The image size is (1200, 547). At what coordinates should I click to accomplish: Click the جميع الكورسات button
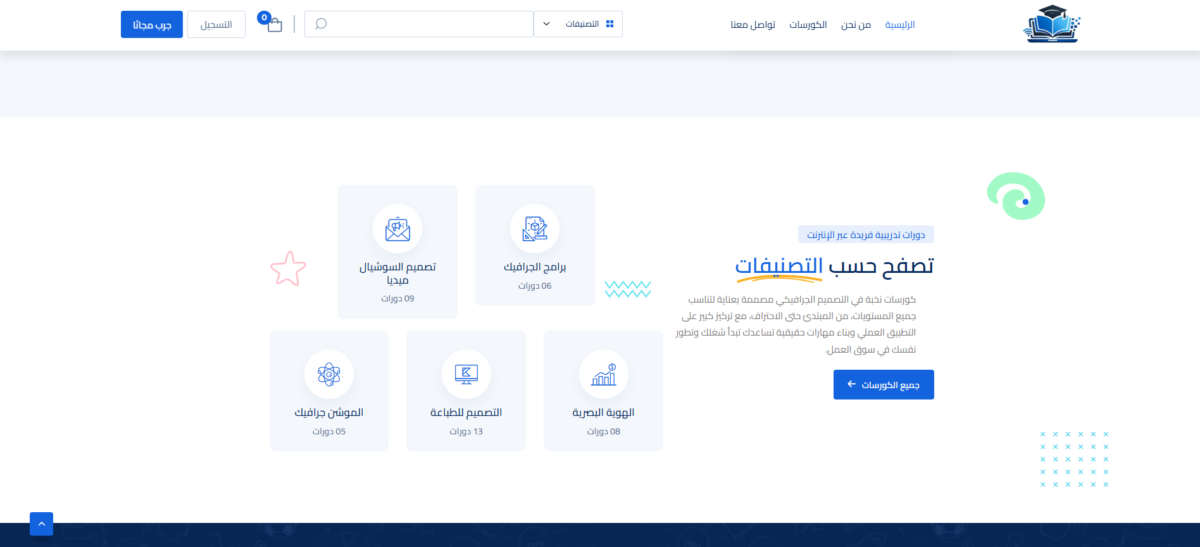click(884, 384)
